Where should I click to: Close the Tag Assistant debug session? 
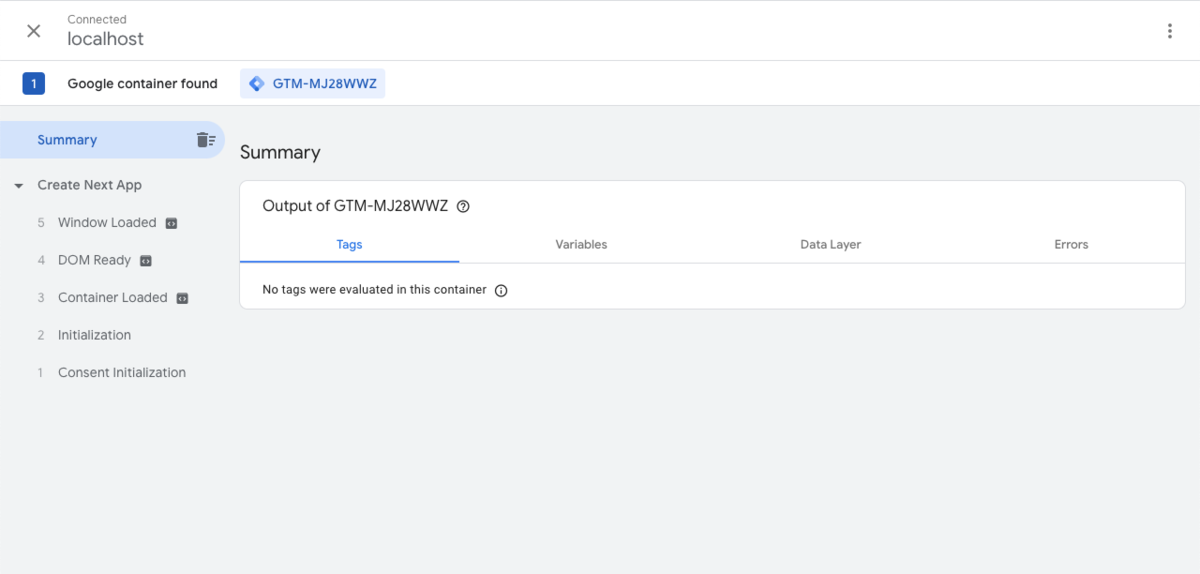coord(34,31)
